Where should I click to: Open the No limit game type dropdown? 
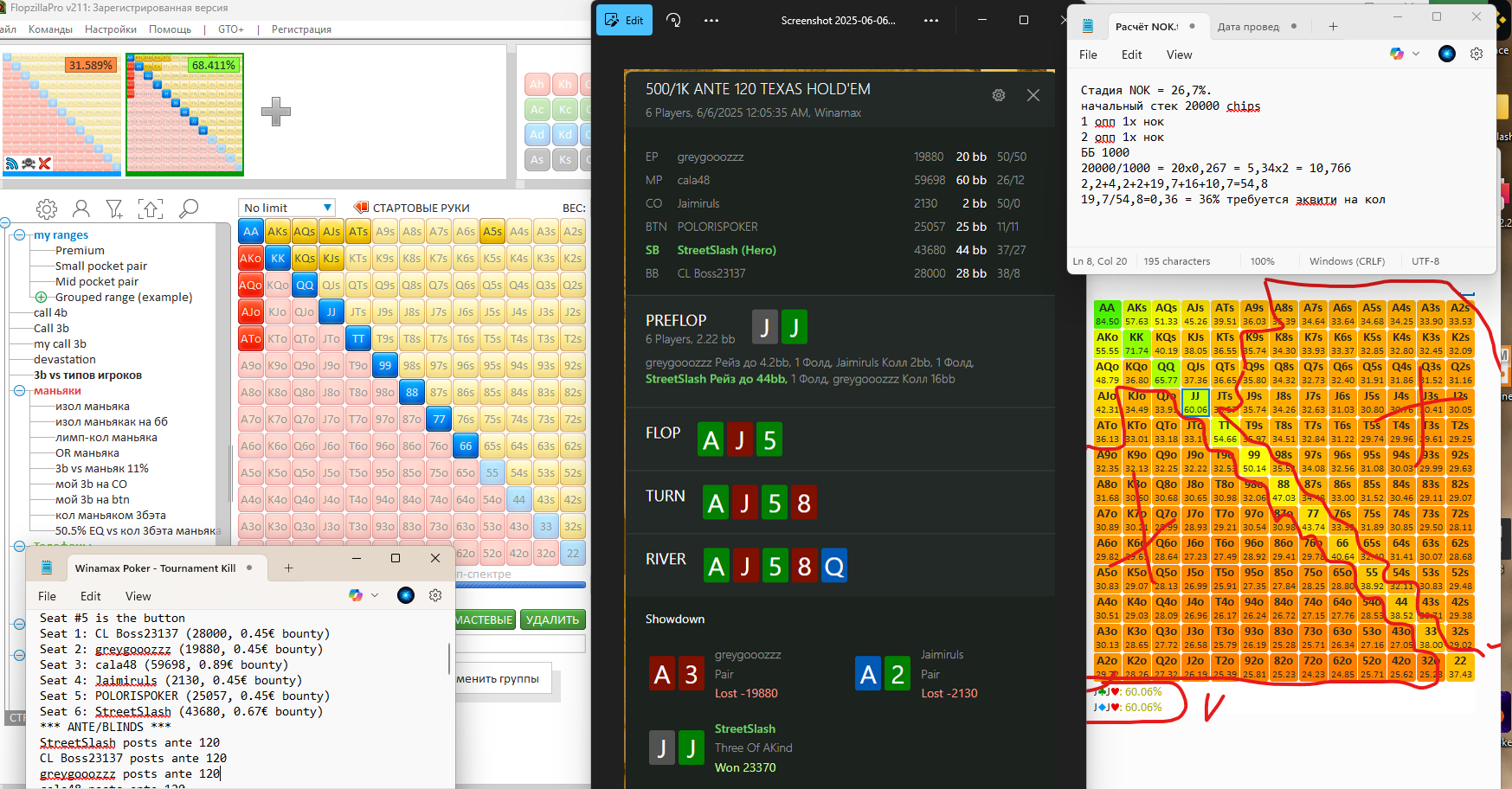coord(286,208)
